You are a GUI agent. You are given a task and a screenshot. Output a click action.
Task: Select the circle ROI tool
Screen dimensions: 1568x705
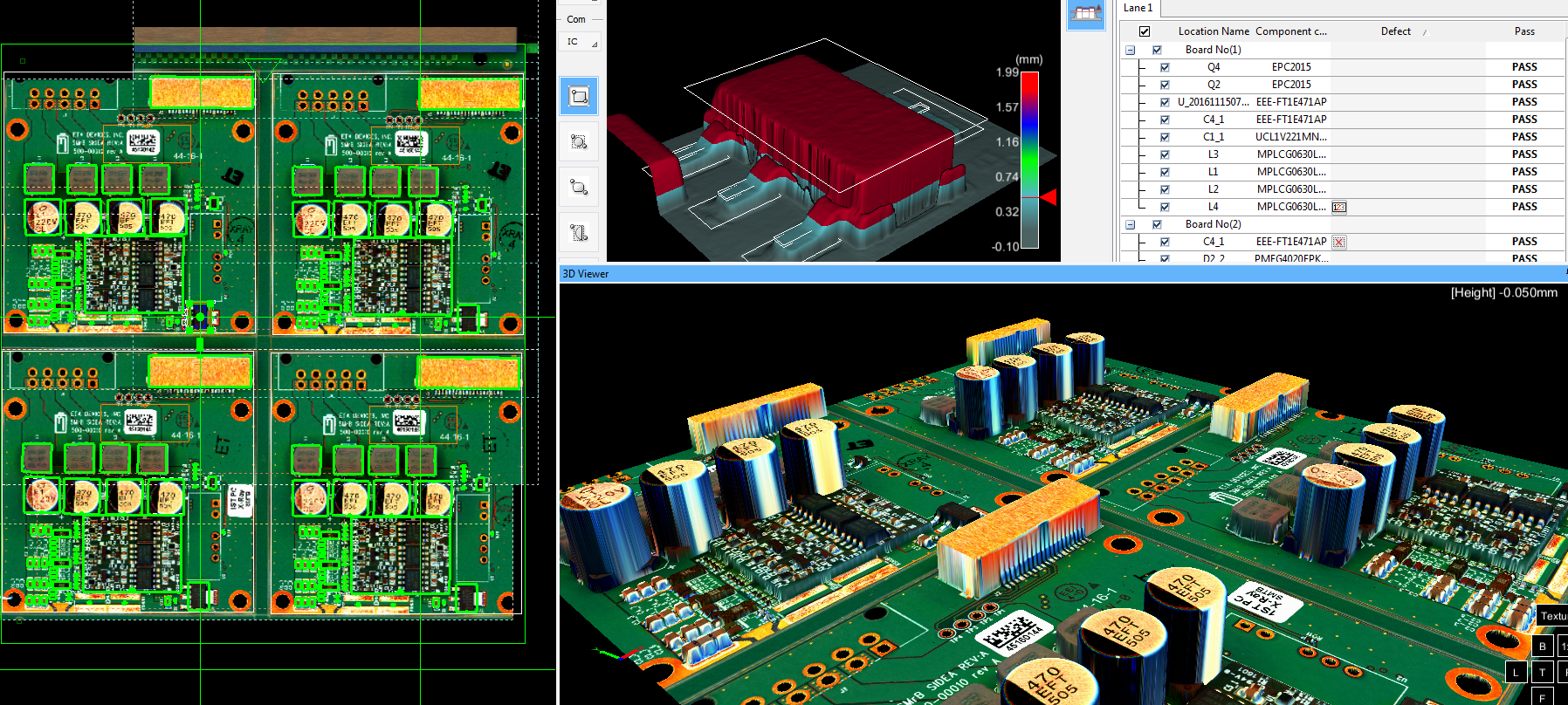coord(579,141)
